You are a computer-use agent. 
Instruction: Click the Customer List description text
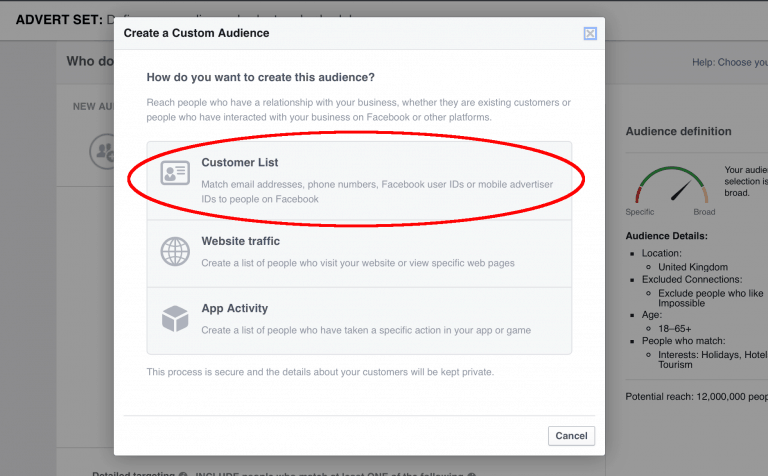pyautogui.click(x=376, y=191)
